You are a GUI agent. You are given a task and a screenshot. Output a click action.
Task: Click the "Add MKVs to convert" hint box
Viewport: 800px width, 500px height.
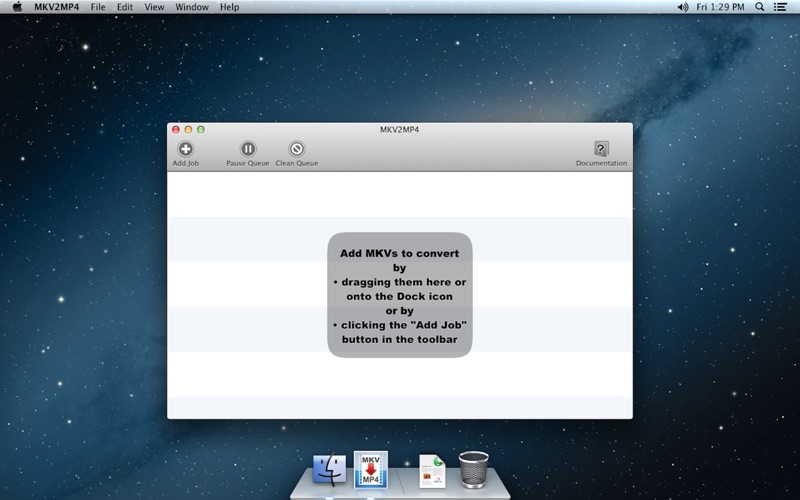[x=399, y=295]
